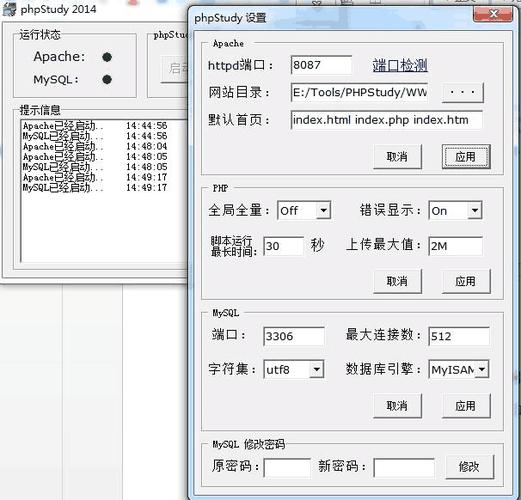
Task: Close the phpStudy 设置 dialog
Action: (493, 14)
